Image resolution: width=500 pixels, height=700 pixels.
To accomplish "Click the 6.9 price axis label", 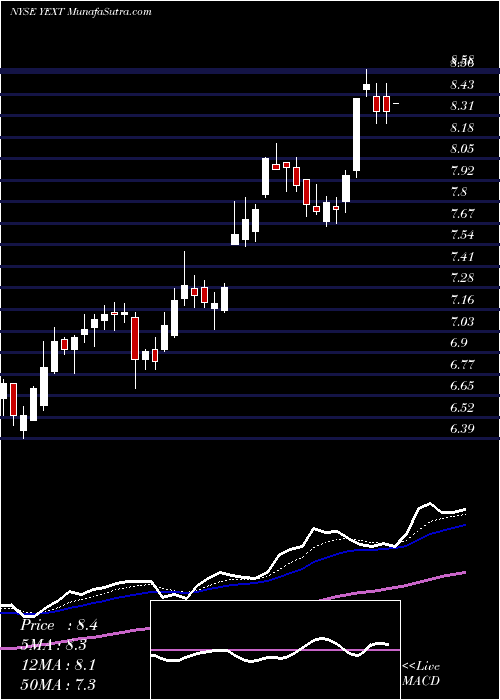I will 459,343.
